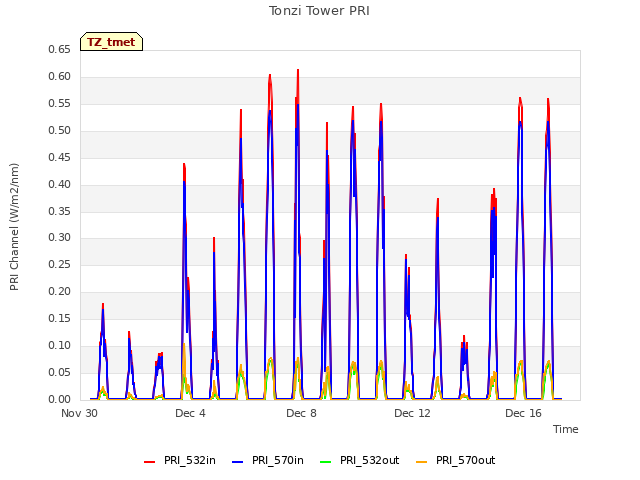Click the 0.10 y-axis tick label

(59, 345)
